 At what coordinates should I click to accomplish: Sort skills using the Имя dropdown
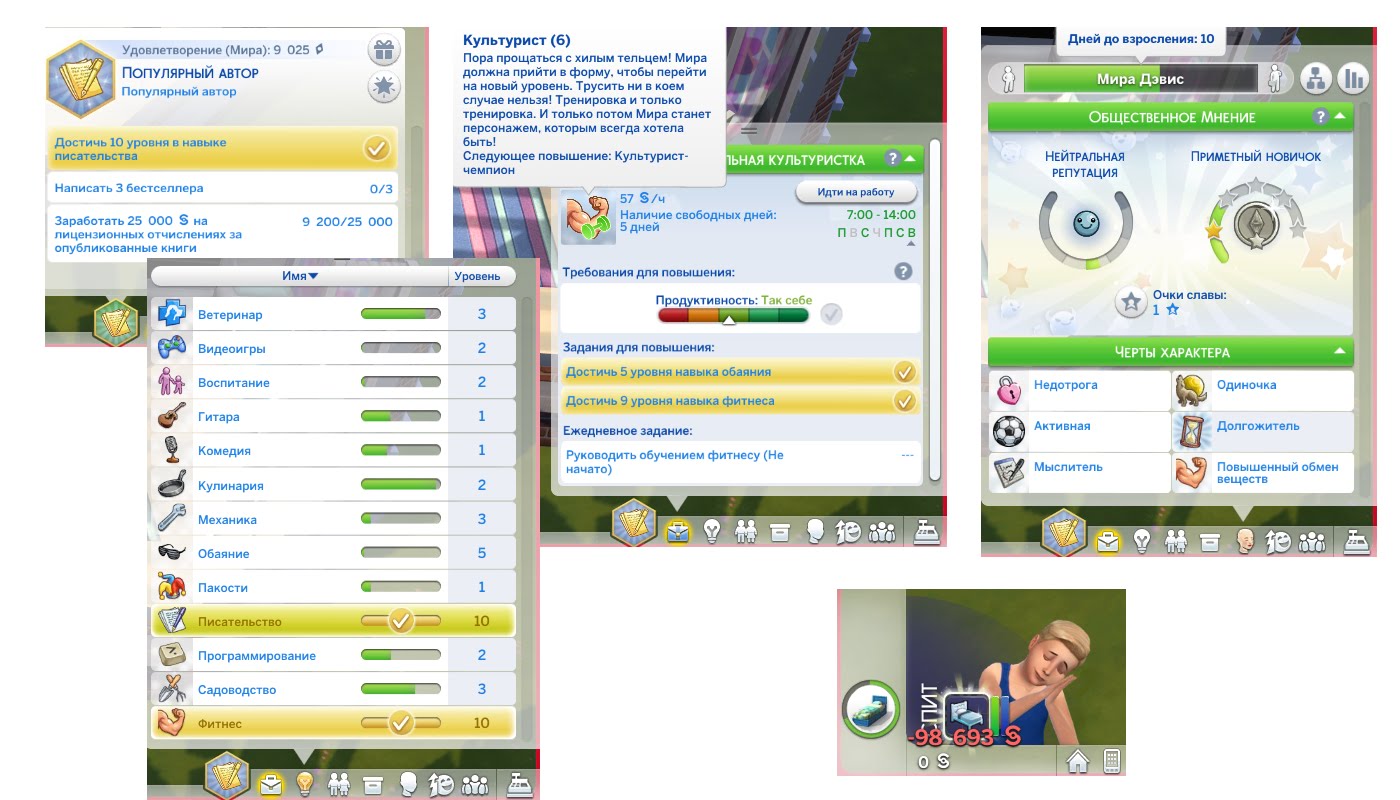(x=299, y=276)
